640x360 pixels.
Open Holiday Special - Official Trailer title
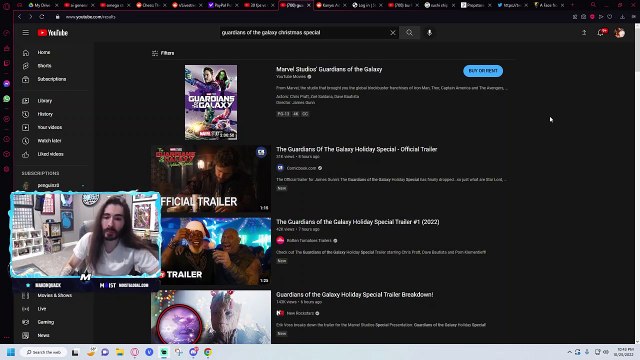click(x=356, y=149)
